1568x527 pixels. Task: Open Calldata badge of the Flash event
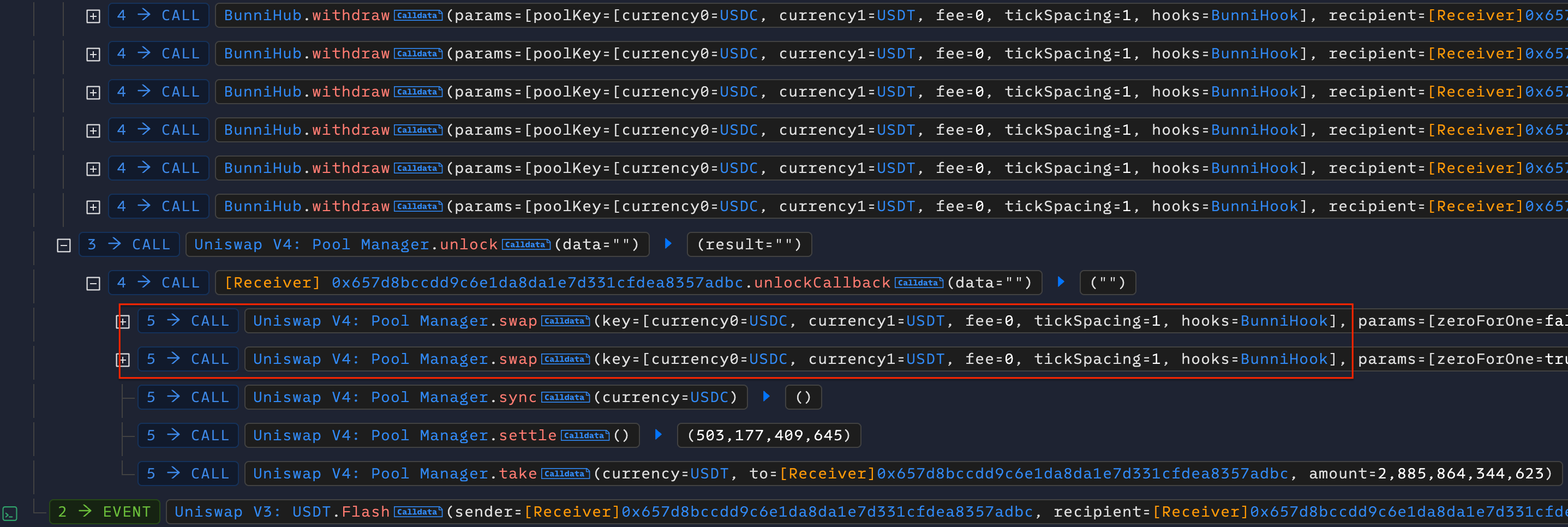[418, 512]
